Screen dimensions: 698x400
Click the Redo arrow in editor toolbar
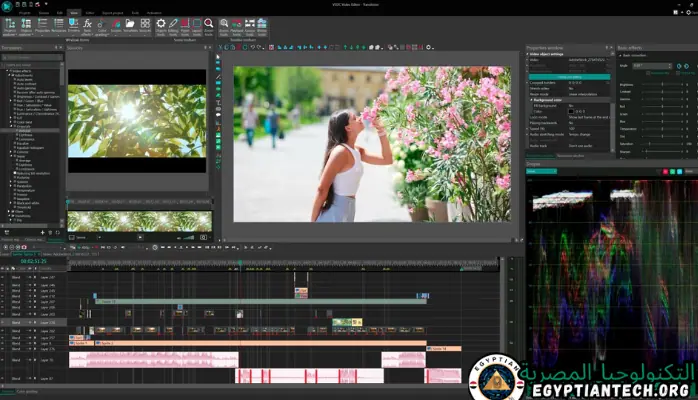click(259, 47)
